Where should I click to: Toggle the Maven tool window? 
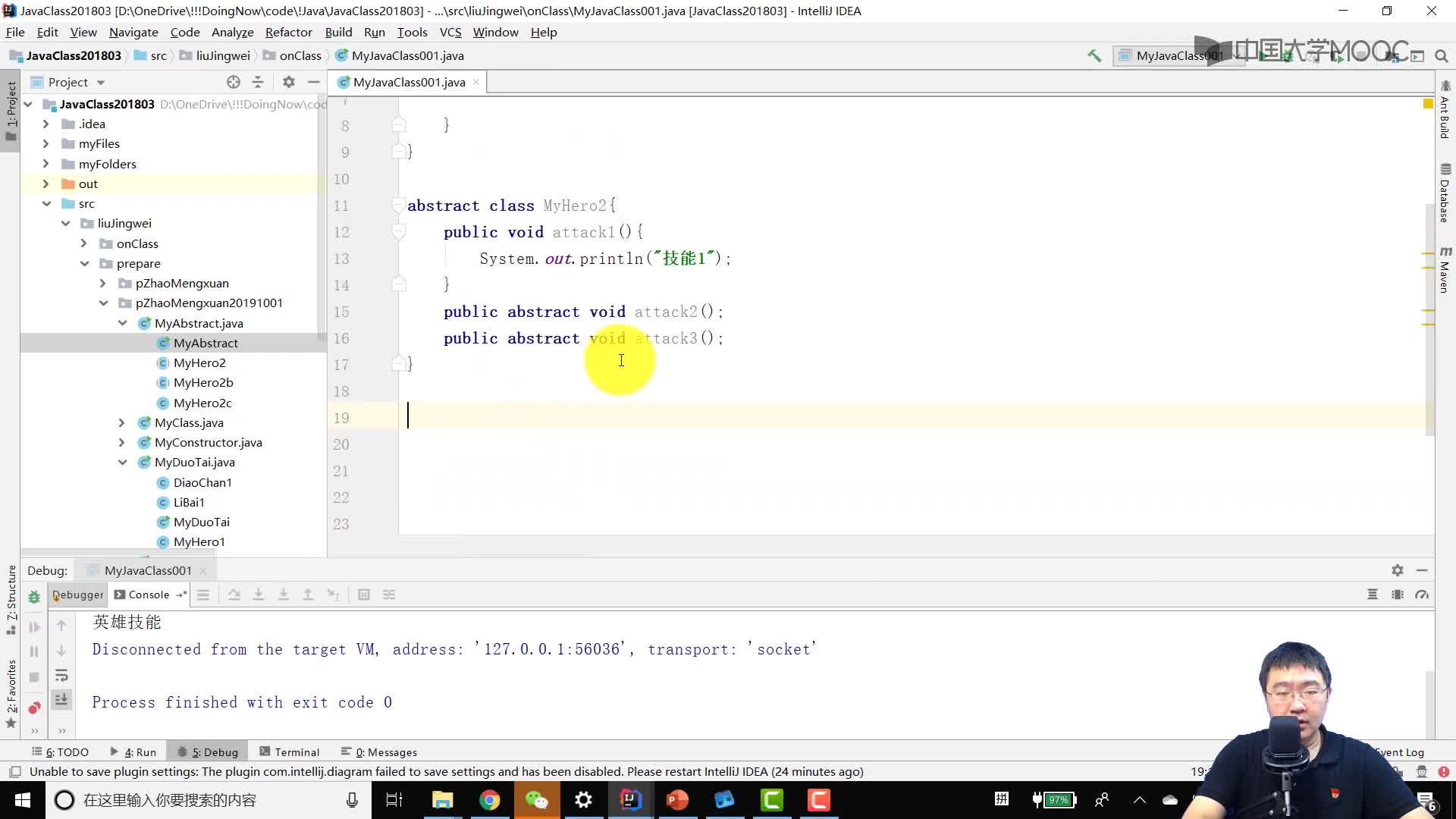pos(1445,270)
